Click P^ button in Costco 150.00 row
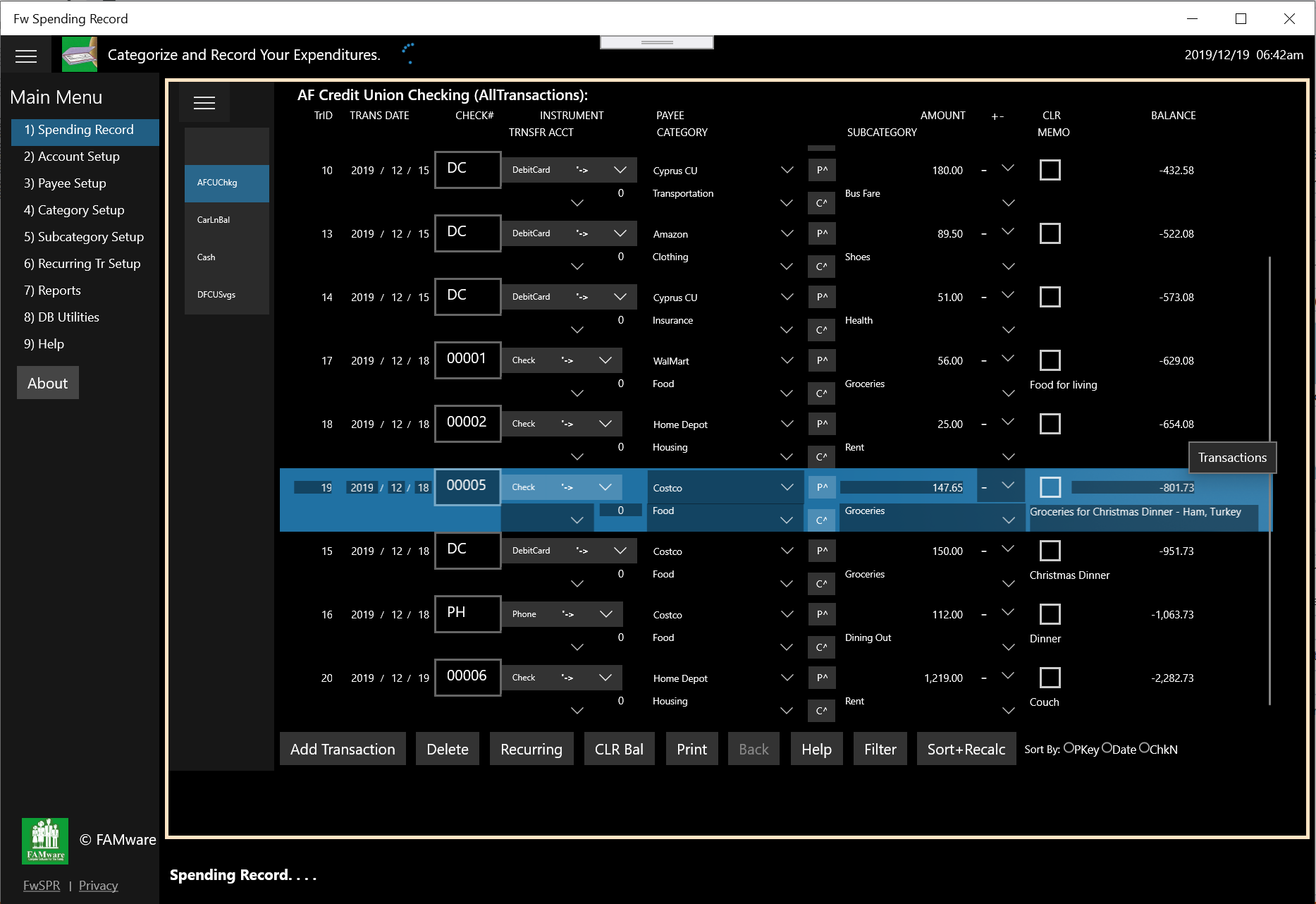1316x904 pixels. [x=821, y=551]
